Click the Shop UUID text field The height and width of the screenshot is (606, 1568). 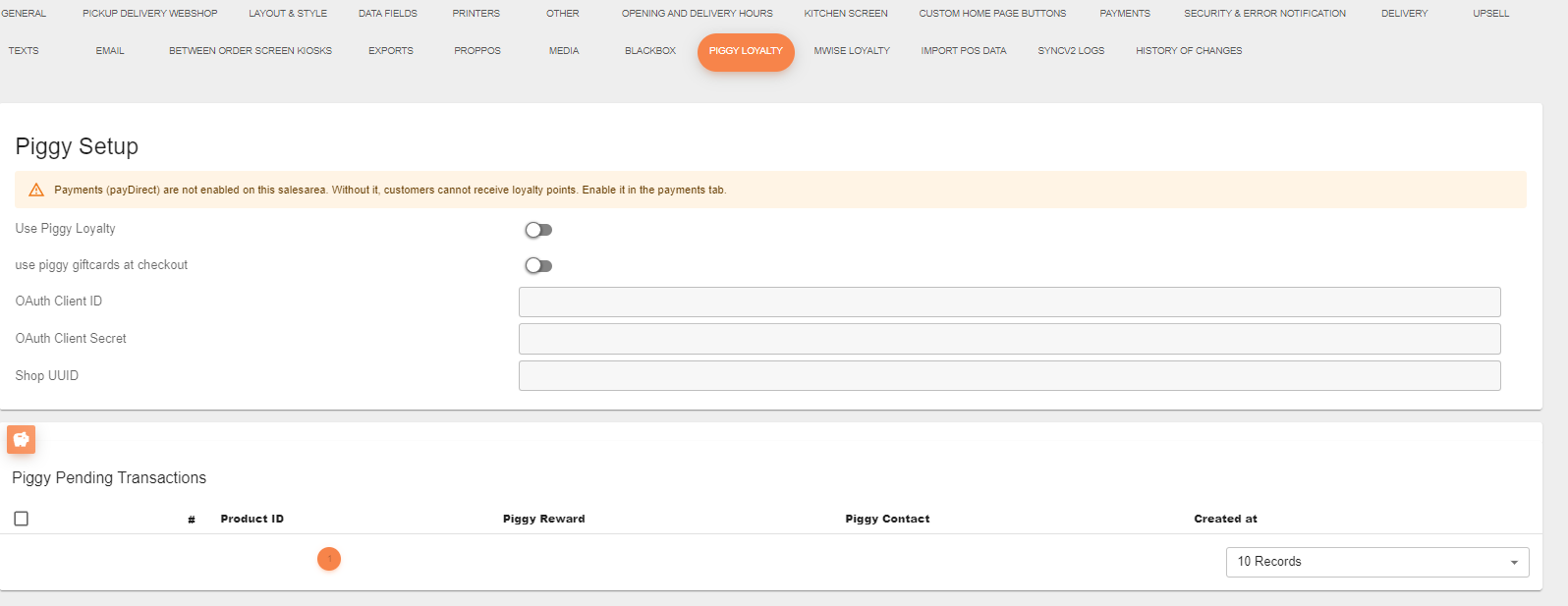pos(1009,376)
